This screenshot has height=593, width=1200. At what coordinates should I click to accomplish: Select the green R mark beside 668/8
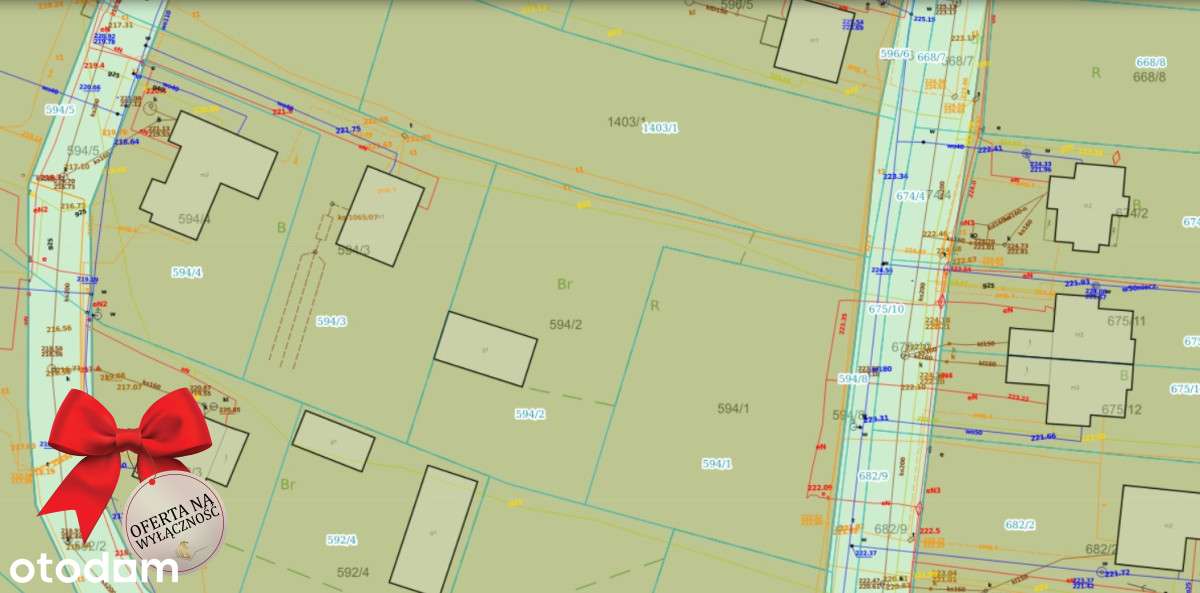click(1096, 72)
